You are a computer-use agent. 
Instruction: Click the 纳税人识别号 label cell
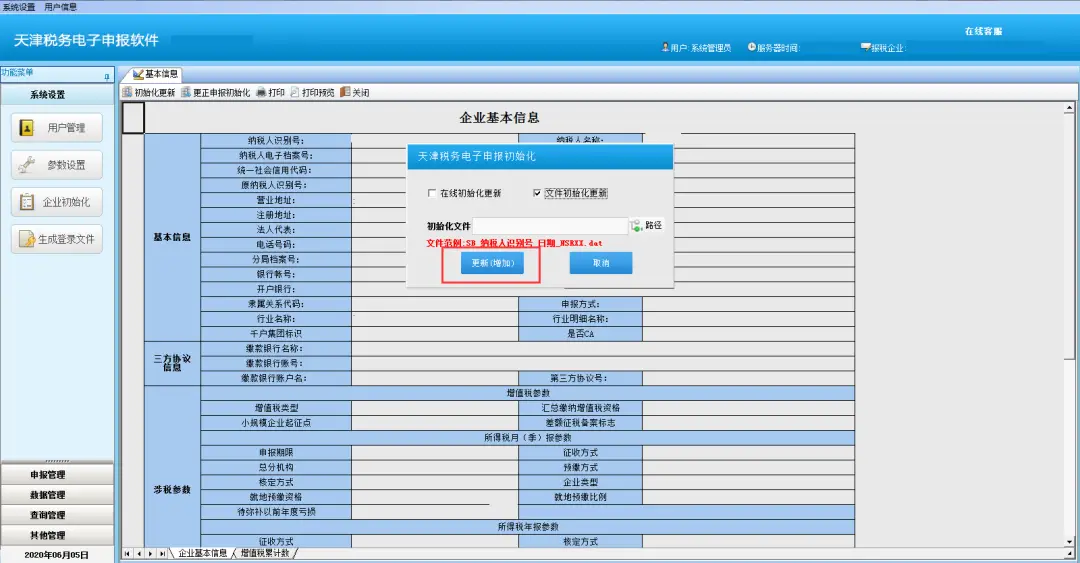point(276,141)
